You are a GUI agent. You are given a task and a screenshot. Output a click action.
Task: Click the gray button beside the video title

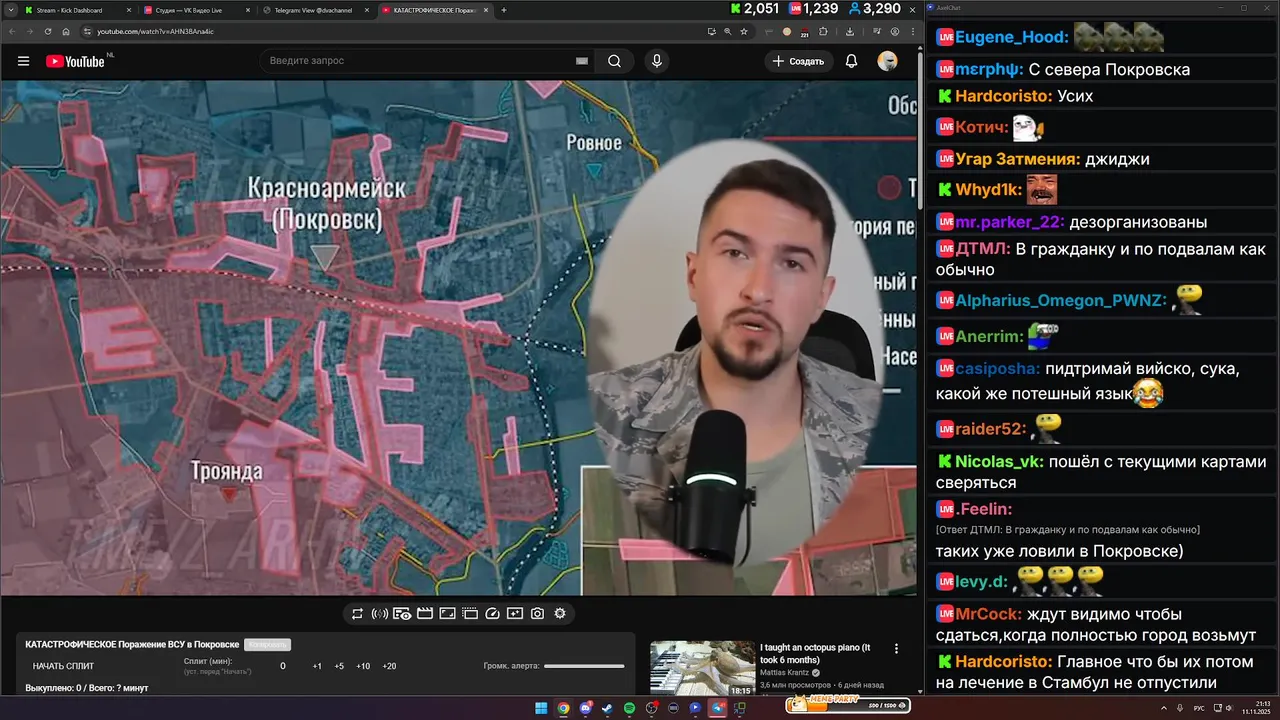[x=268, y=645]
